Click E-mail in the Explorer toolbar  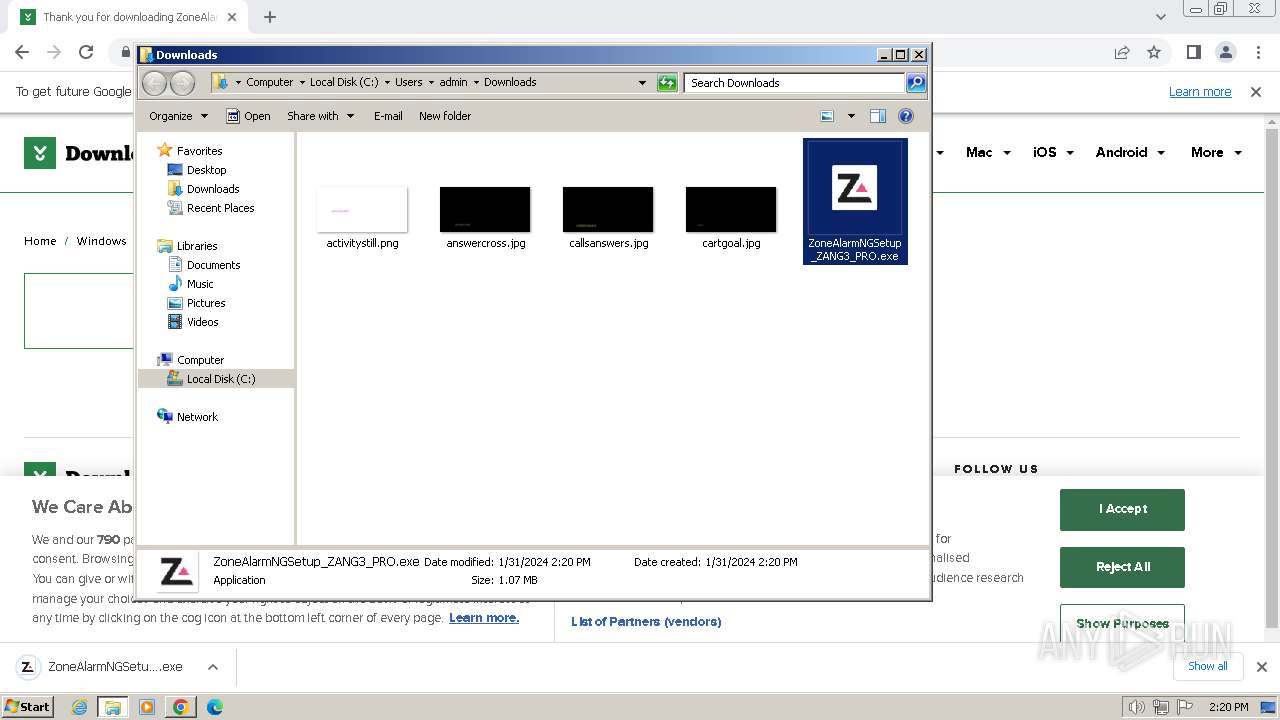tap(388, 116)
